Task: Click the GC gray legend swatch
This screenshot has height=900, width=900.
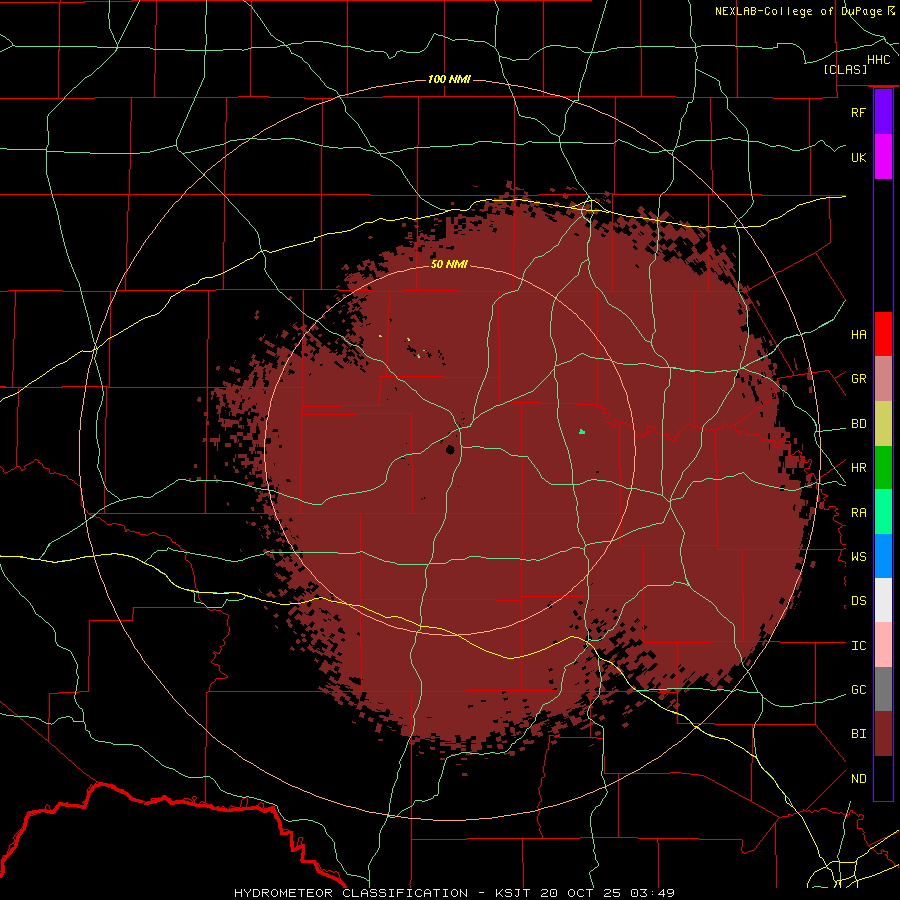Action: pos(883,689)
